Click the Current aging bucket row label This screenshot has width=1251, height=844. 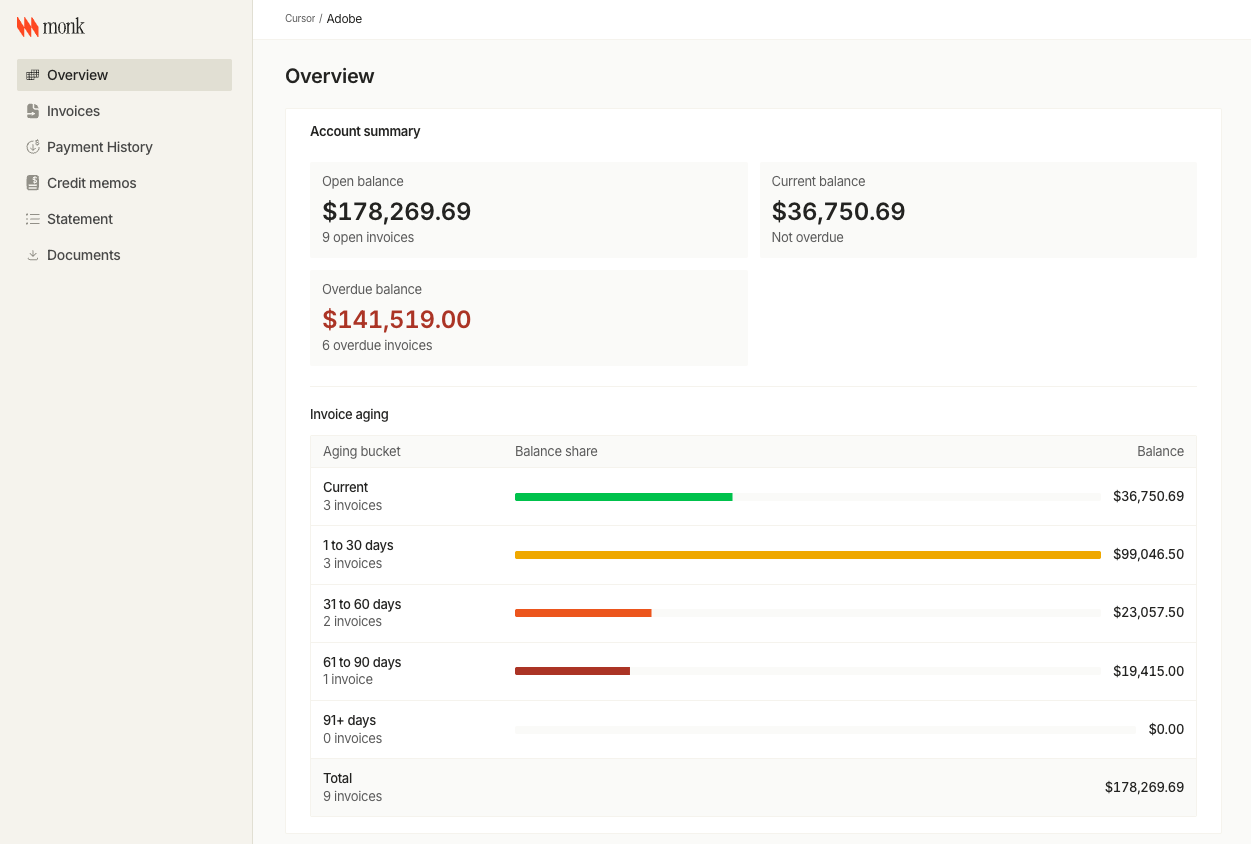[x=346, y=488]
